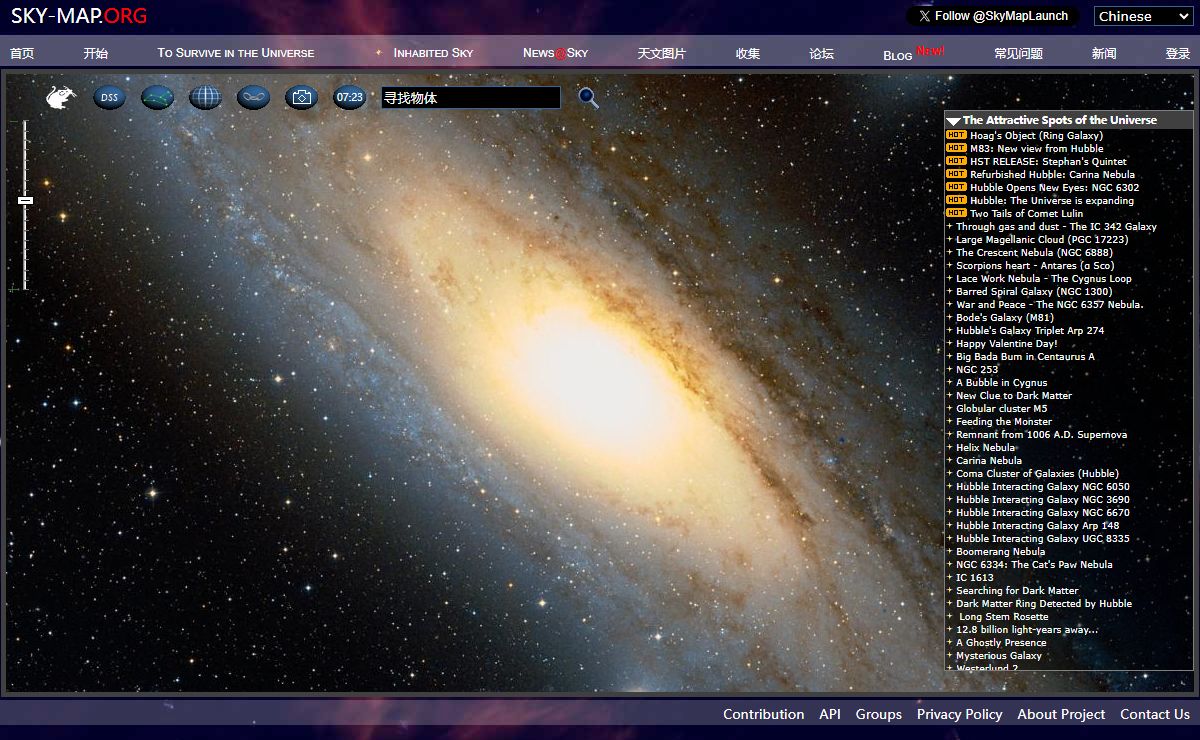Image resolution: width=1200 pixels, height=740 pixels.
Task: Open the Inhabited Sky menu item
Action: pos(433,53)
